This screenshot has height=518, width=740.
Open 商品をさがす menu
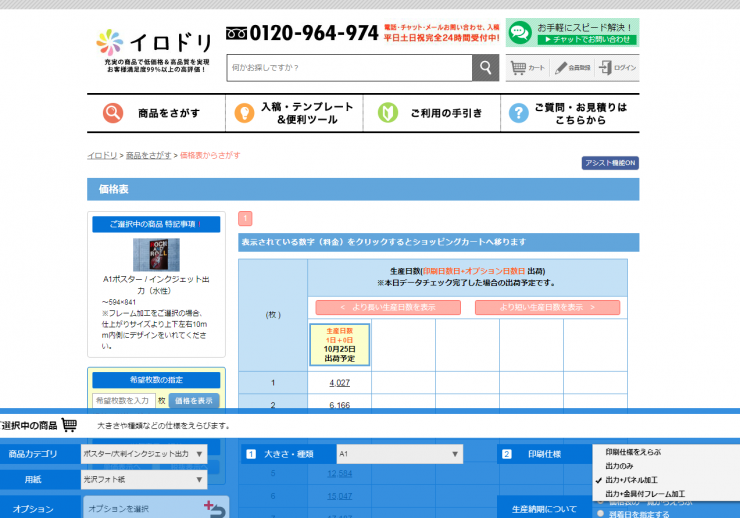[x=156, y=113]
